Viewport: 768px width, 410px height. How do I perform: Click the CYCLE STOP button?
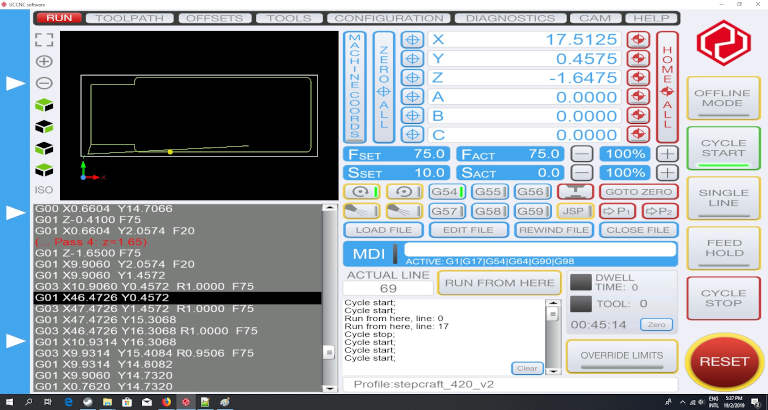[x=723, y=298]
